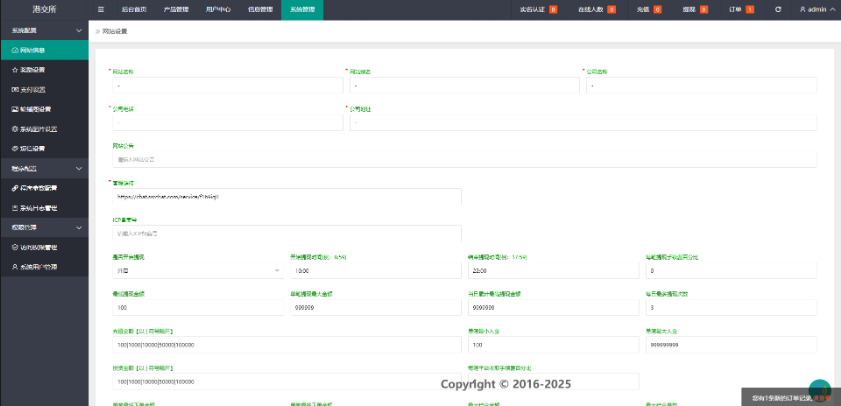The image size is (841, 406).
Task: Click the 在线人数 counter link
Action: tap(596, 10)
